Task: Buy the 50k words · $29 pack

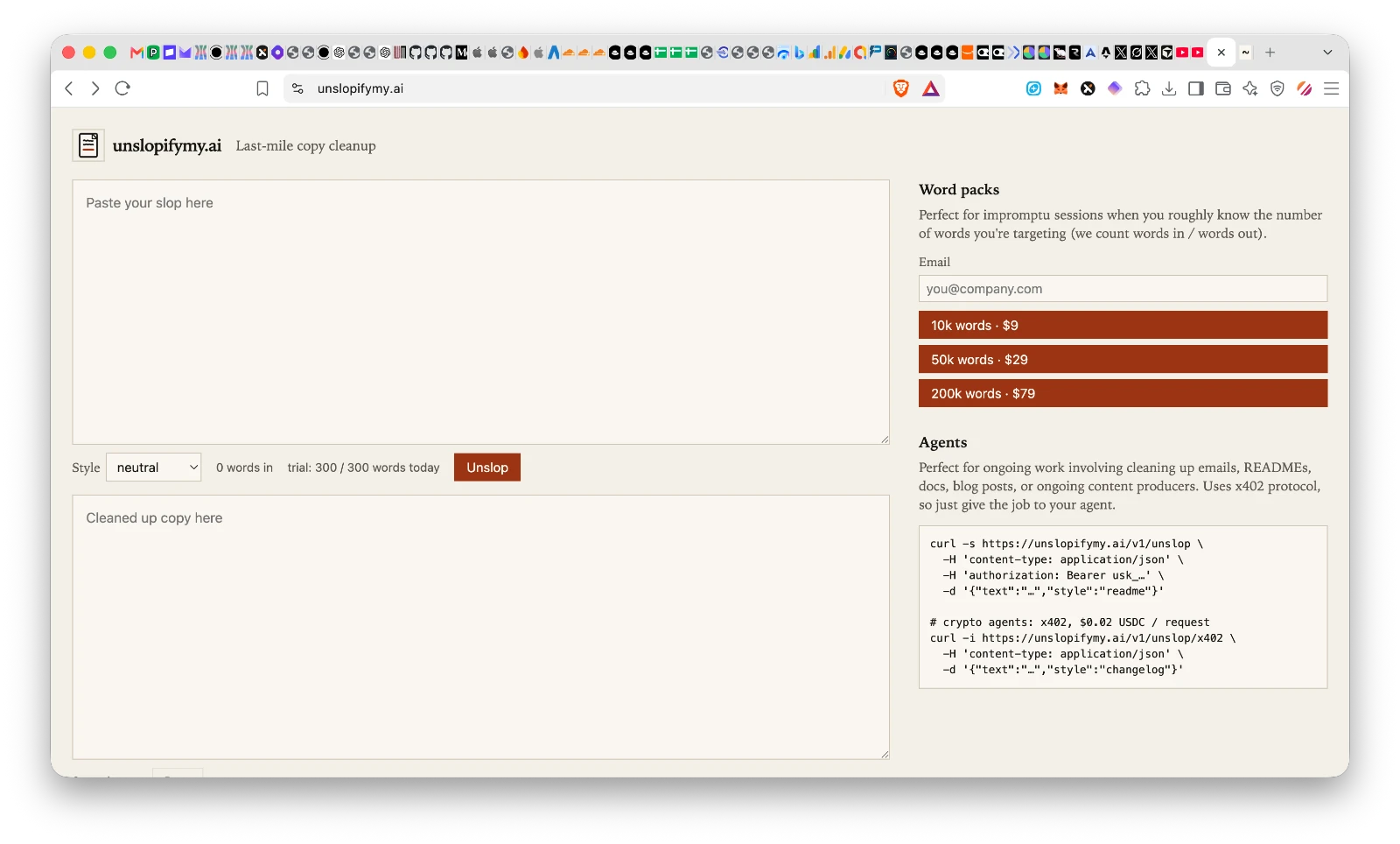Action: [x=1123, y=359]
